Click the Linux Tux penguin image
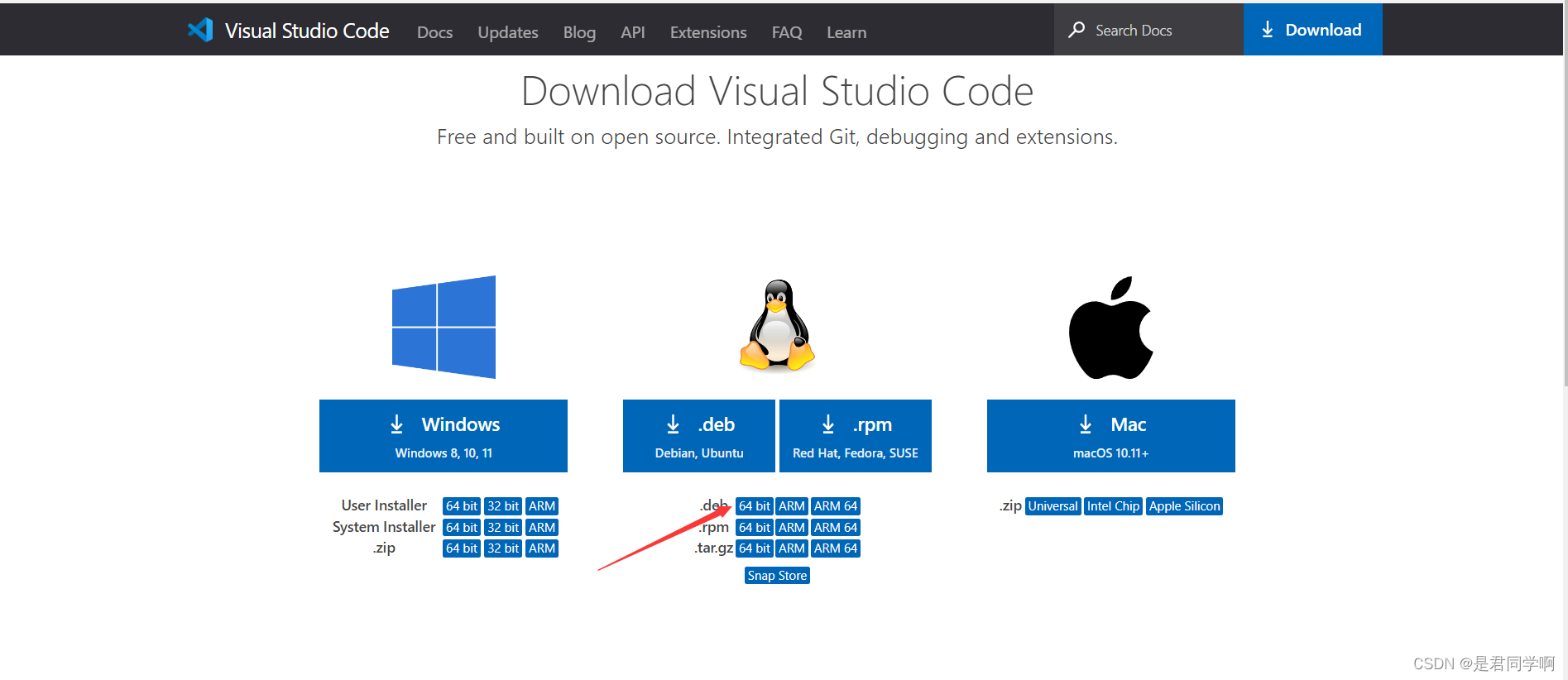Viewport: 1568px width, 680px height. 777,324
